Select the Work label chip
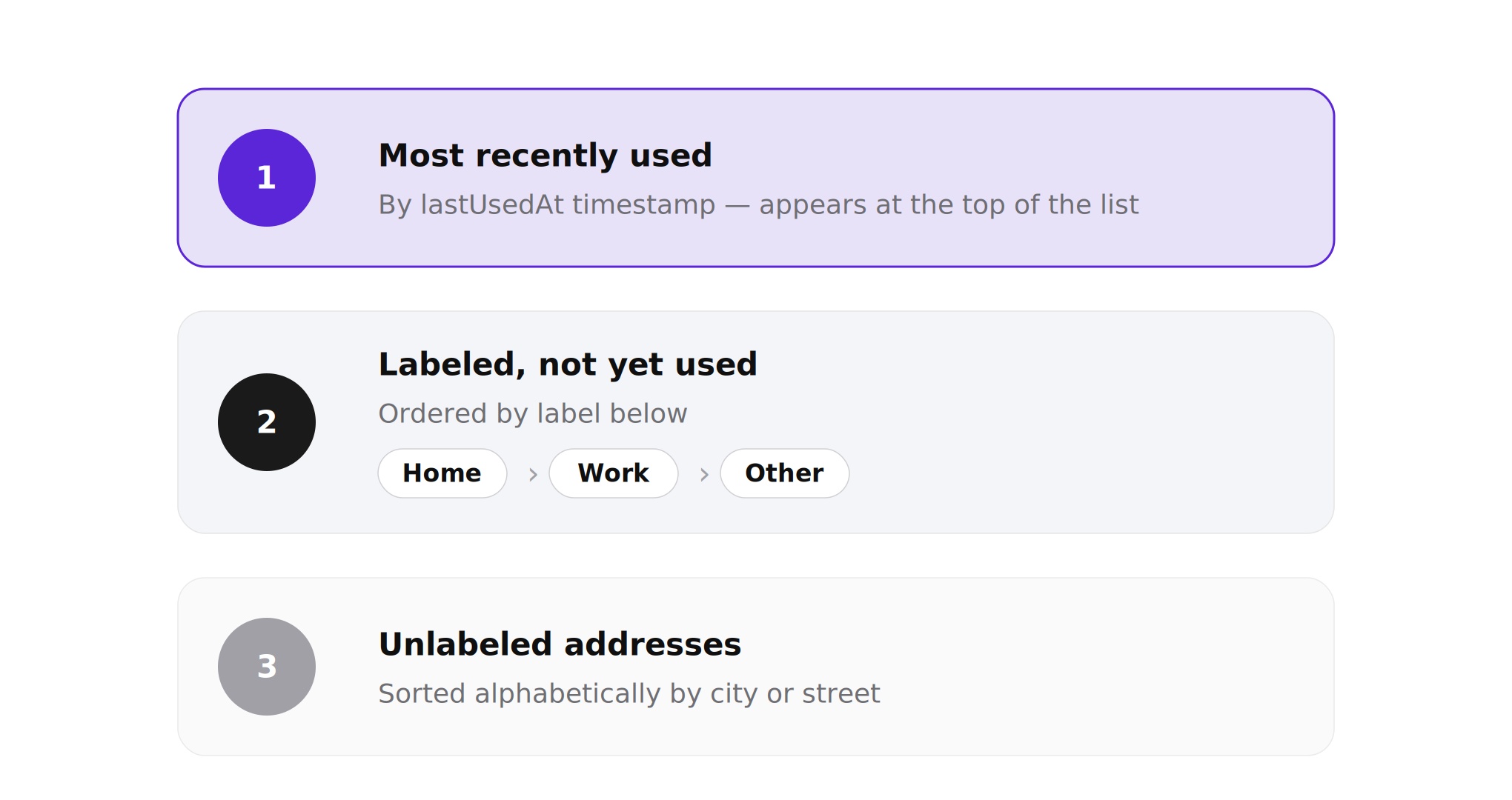Viewport: 1512px width, 800px height. [x=614, y=473]
